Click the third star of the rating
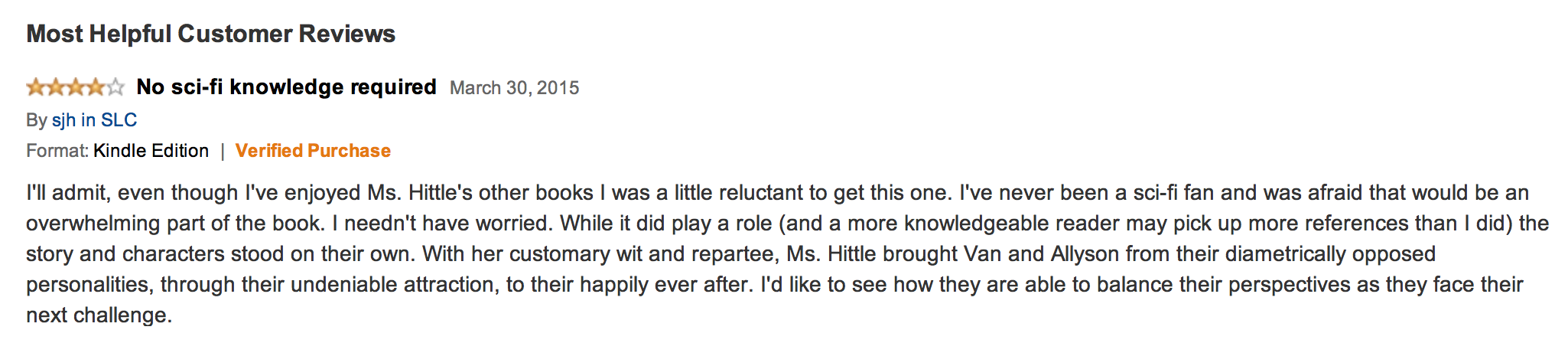This screenshot has width=1568, height=343. [x=76, y=87]
